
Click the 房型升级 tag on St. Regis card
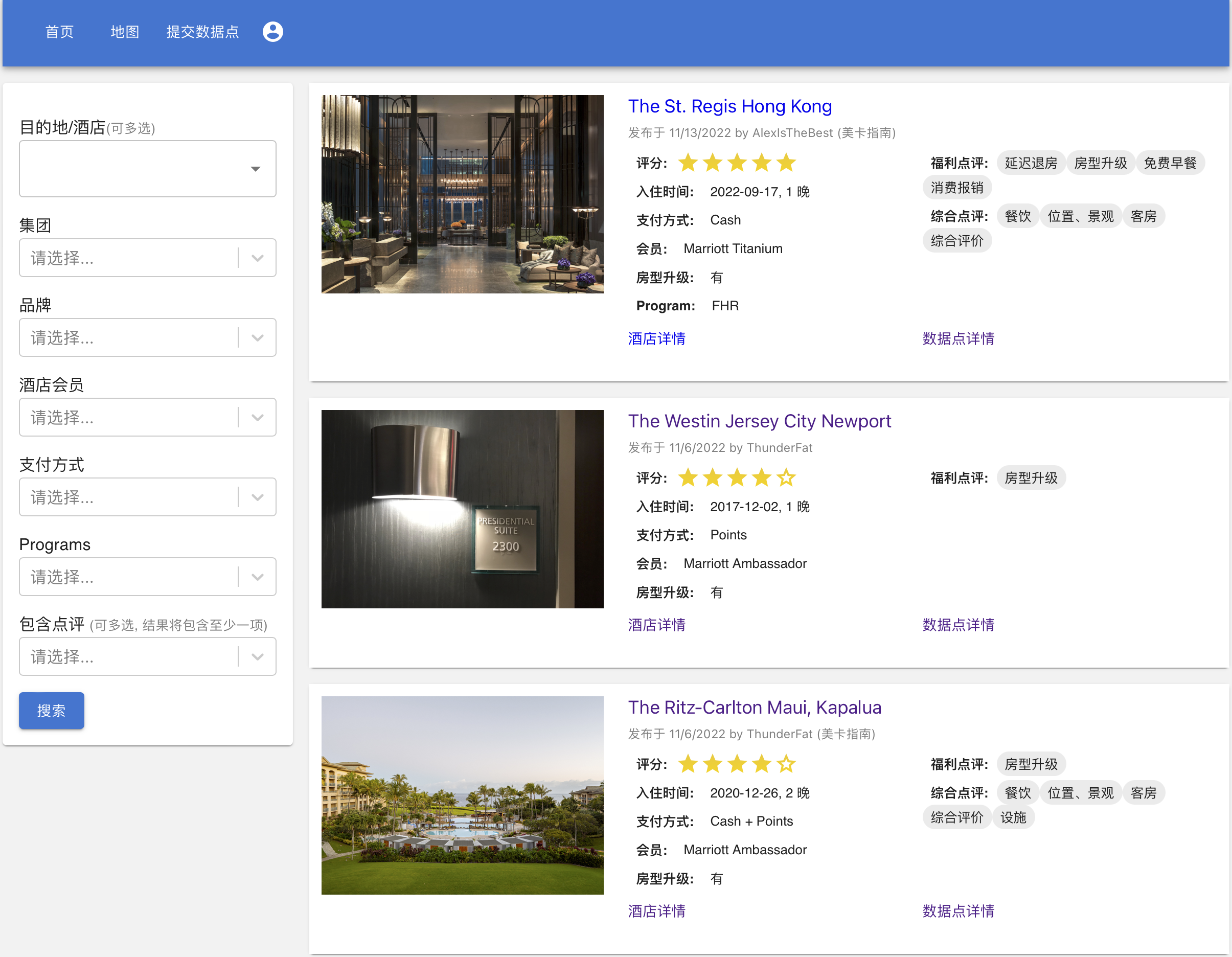pos(1100,163)
